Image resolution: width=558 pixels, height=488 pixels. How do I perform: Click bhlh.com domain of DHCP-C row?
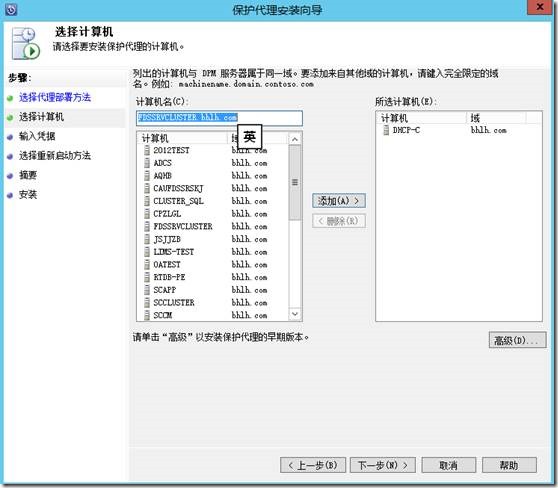click(x=488, y=130)
